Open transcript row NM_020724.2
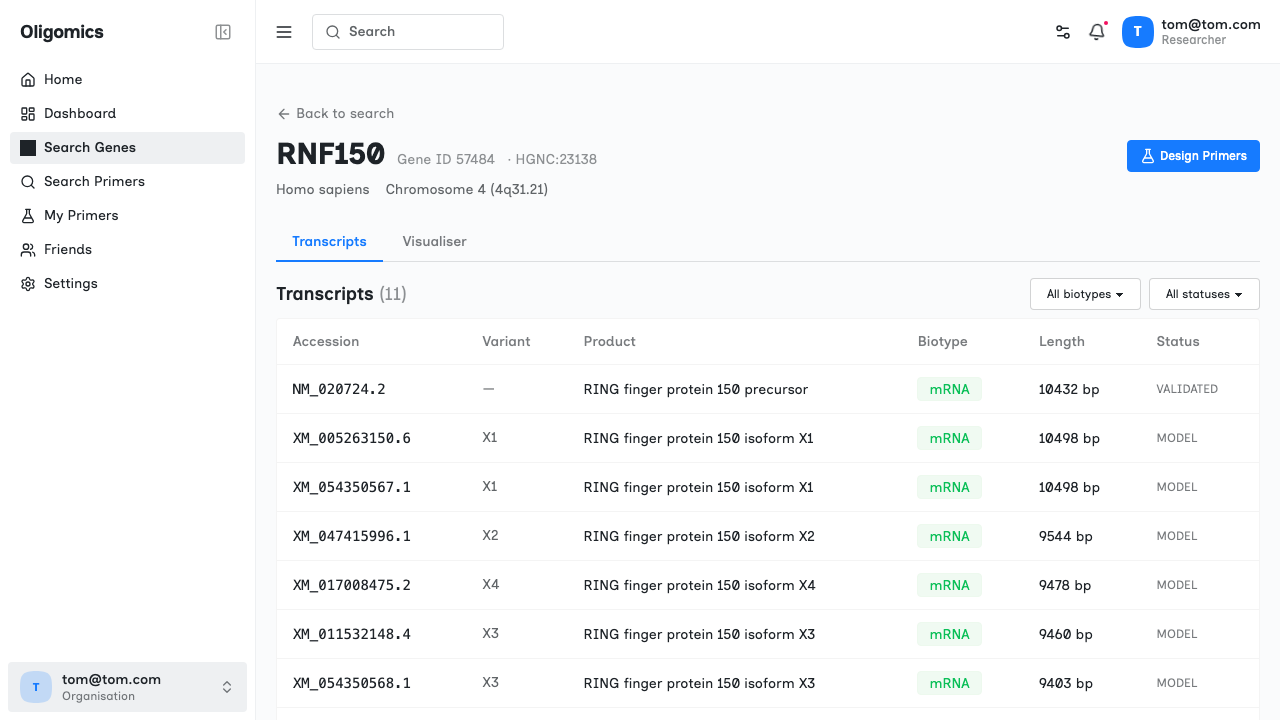This screenshot has width=1280, height=720. 768,389
